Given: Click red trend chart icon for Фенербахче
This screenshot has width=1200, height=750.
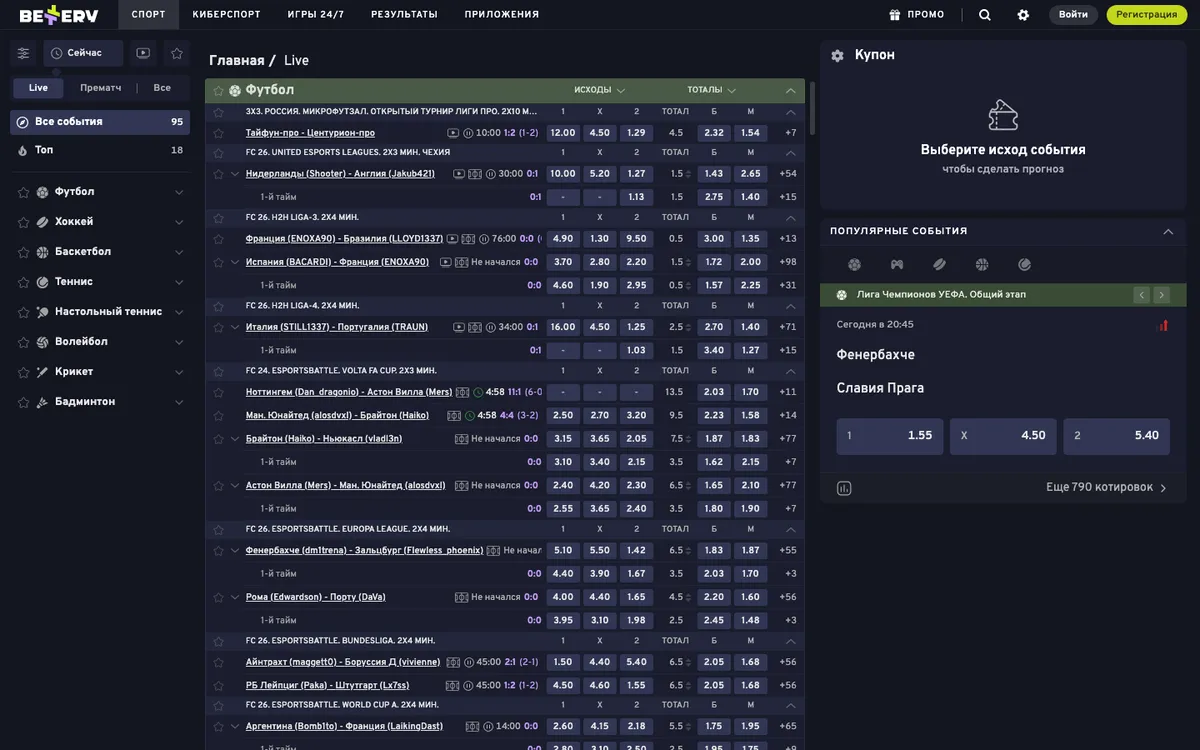Looking at the screenshot, I should tap(1162, 325).
